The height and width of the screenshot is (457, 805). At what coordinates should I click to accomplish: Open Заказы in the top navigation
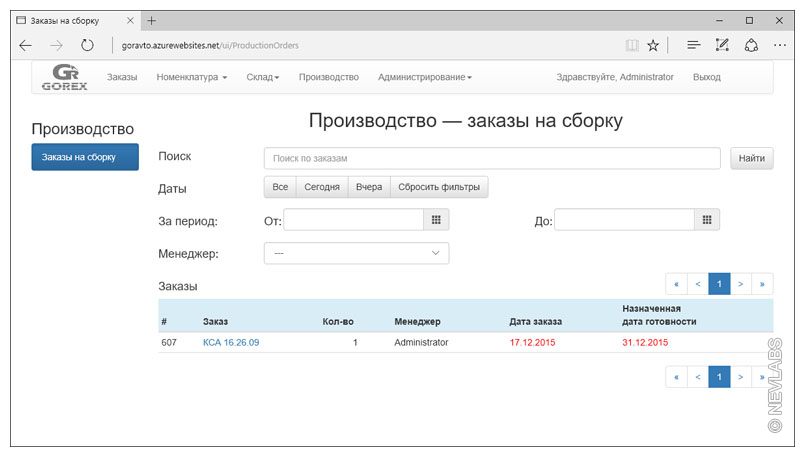click(122, 77)
